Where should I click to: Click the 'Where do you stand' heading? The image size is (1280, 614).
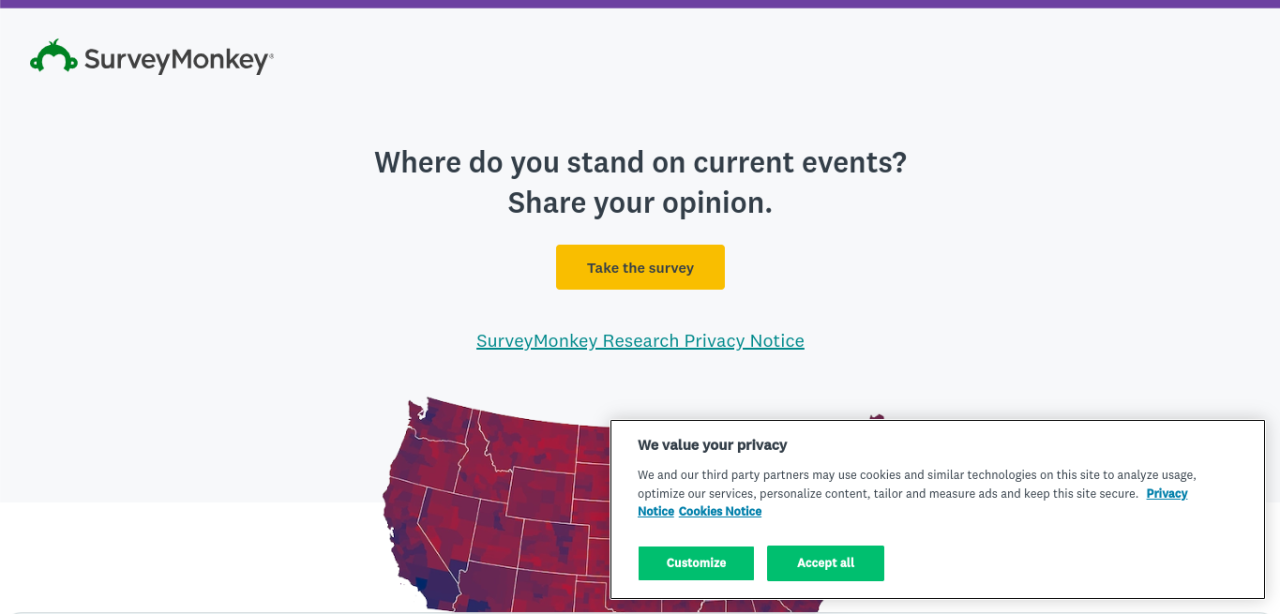pyautogui.click(x=640, y=162)
